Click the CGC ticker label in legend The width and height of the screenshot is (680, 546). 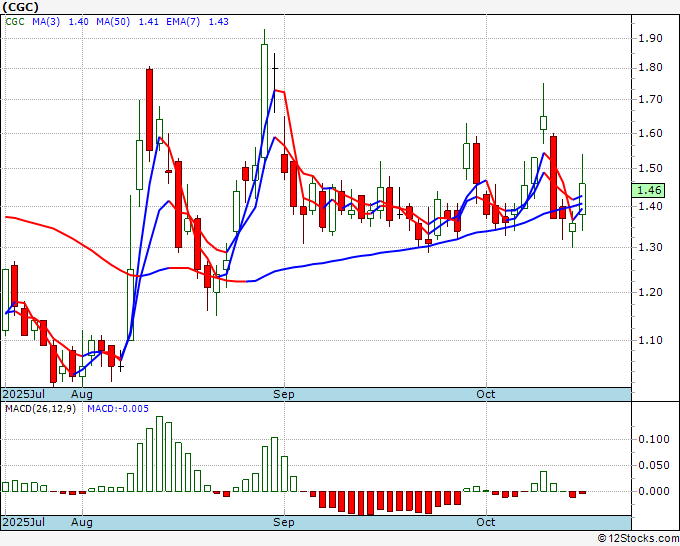(15, 22)
